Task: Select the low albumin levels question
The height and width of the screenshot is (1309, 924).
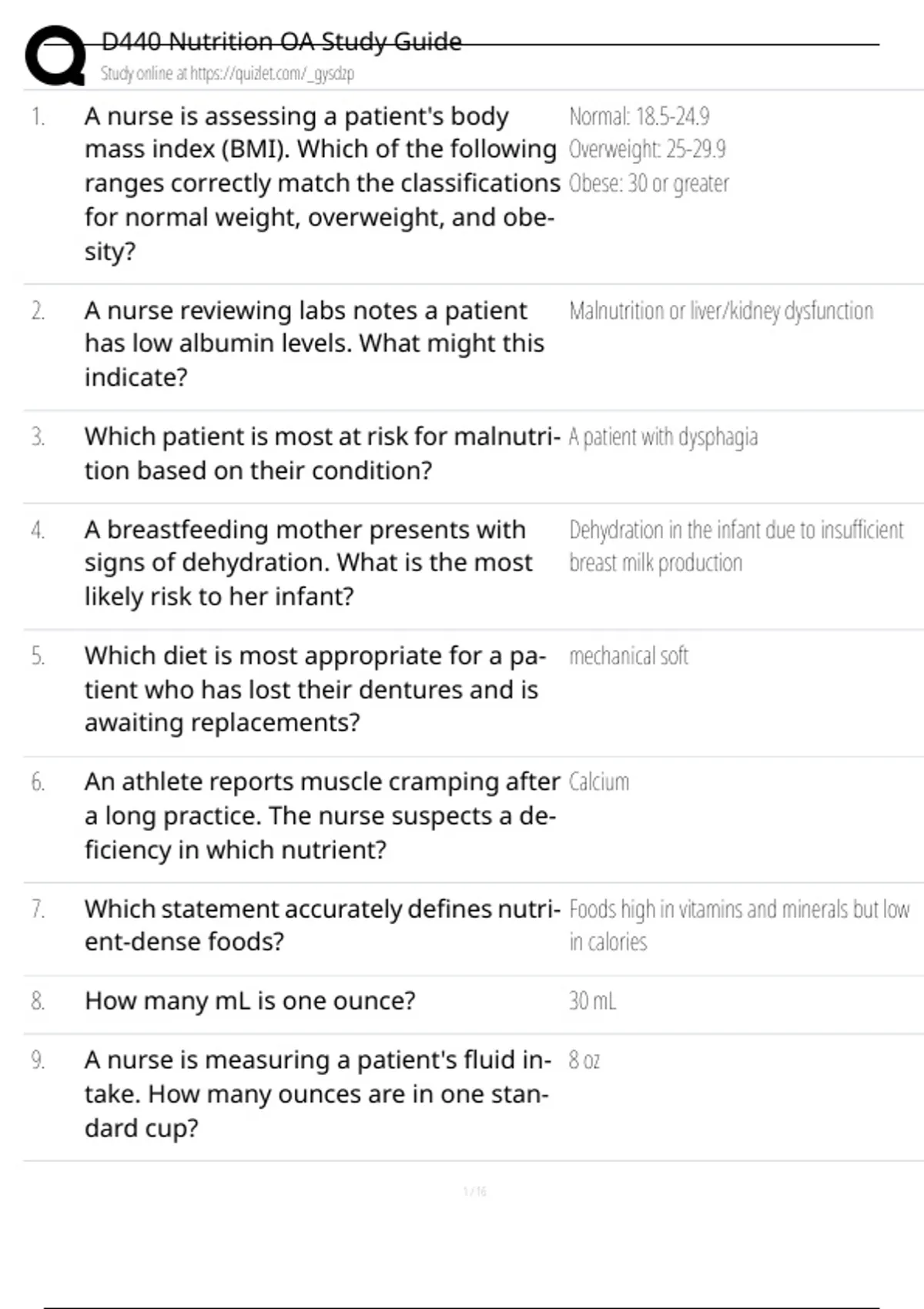Action: tap(314, 343)
